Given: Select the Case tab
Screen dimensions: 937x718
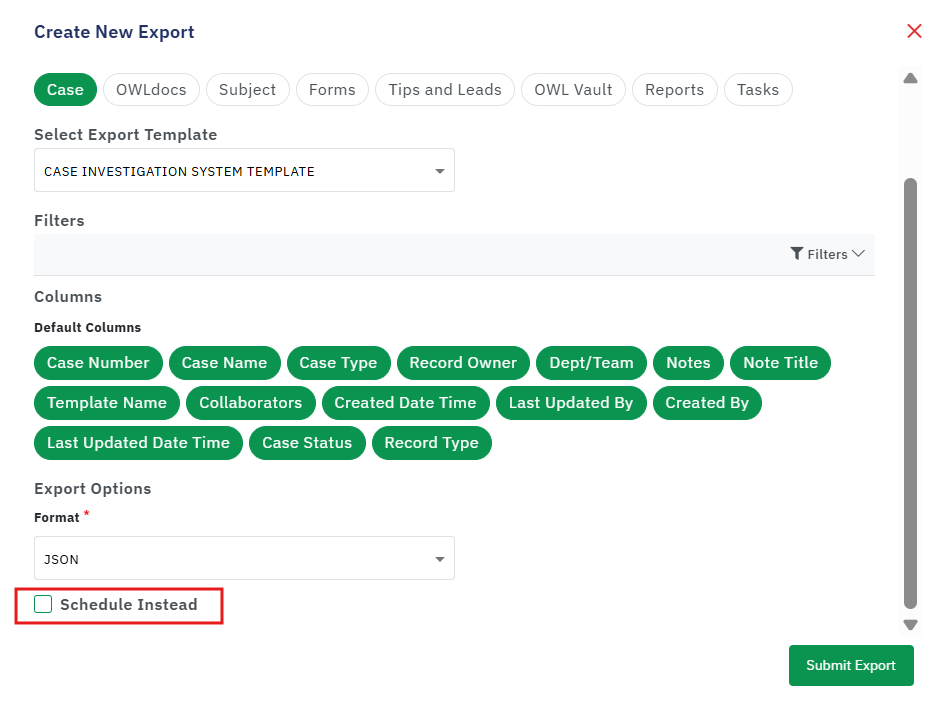Looking at the screenshot, I should (65, 90).
